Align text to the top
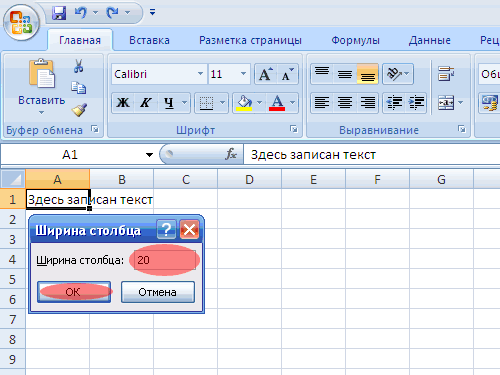The image size is (500, 375). point(322,74)
